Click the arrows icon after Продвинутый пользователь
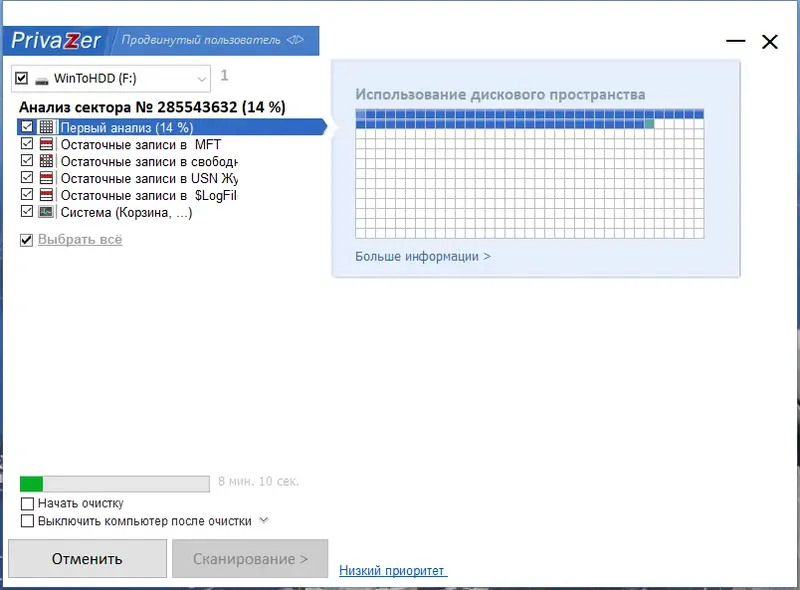800x590 pixels. [295, 40]
